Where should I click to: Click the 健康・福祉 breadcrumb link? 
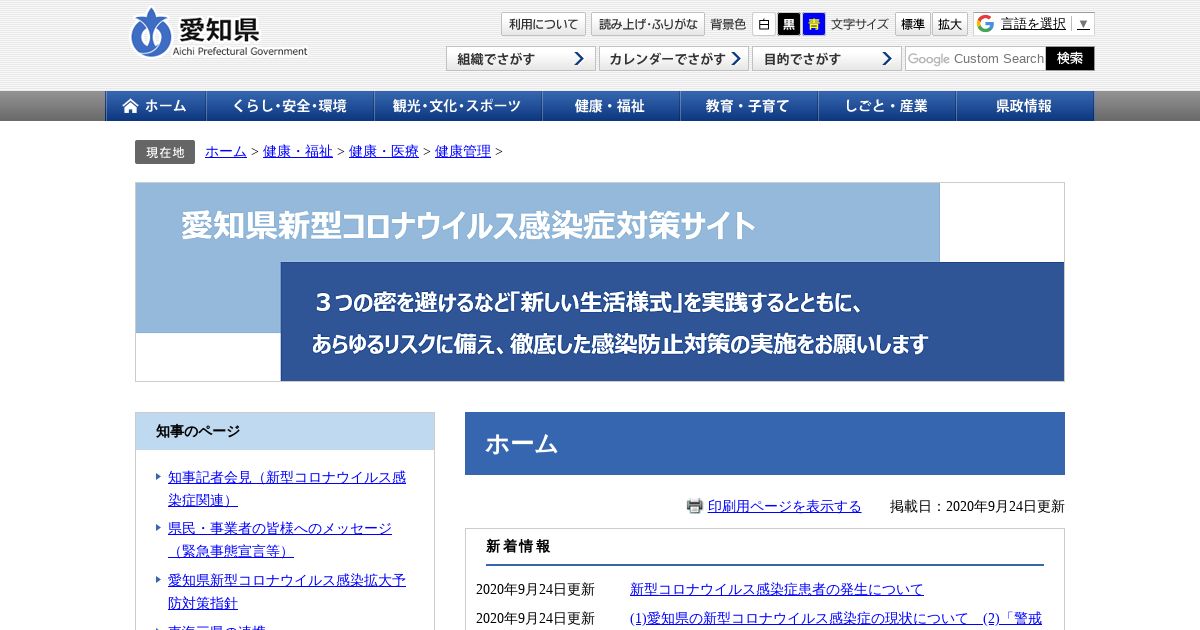click(298, 152)
